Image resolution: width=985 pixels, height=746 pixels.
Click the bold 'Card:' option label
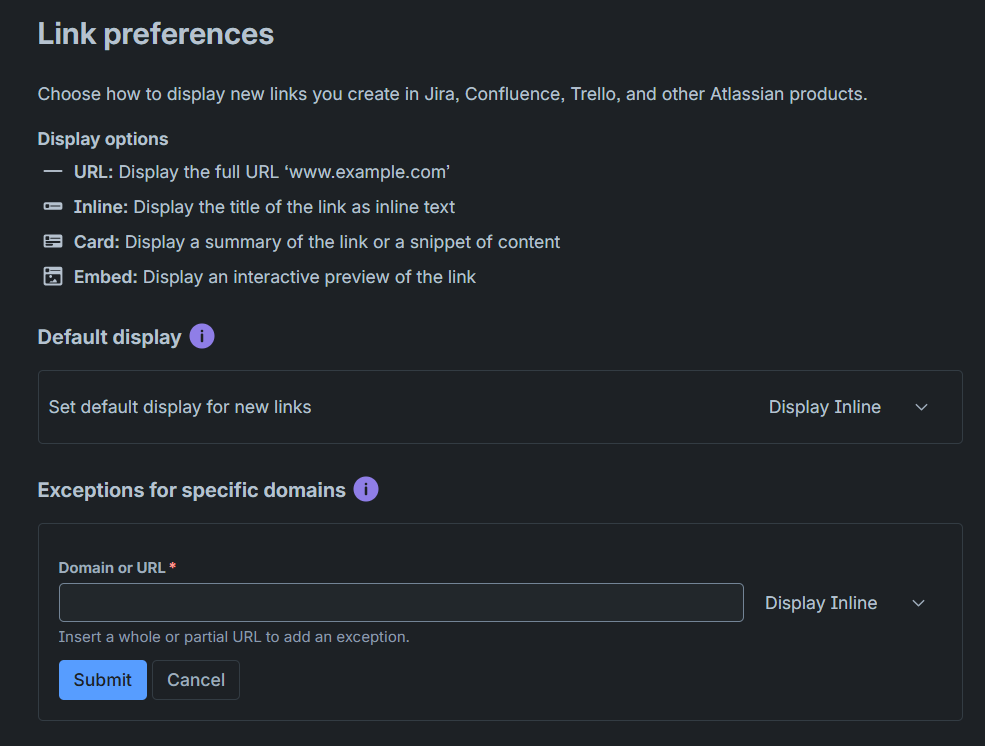click(97, 242)
